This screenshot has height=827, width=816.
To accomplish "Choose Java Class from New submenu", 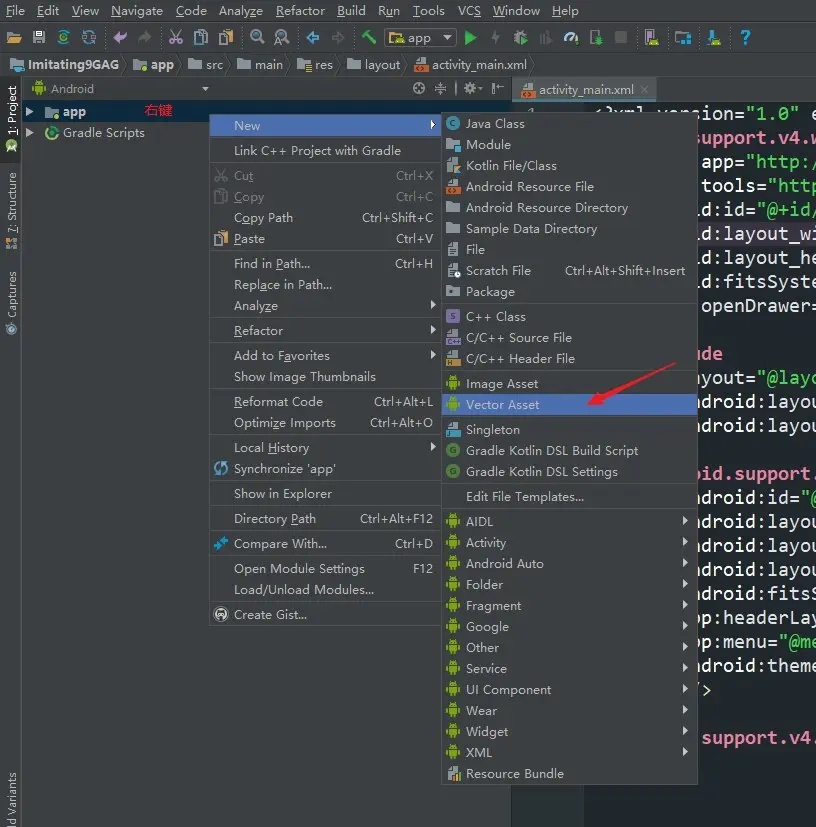I will 569,123.
